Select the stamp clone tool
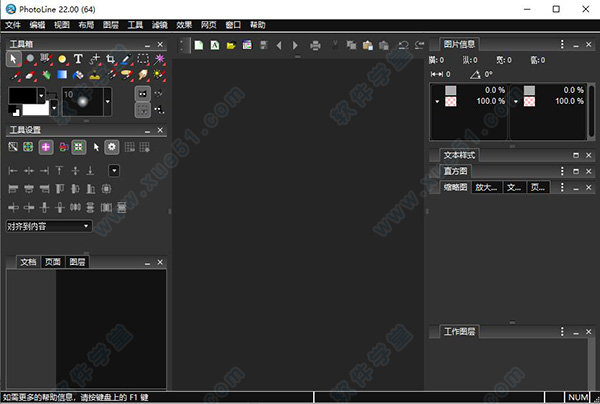 tap(95, 75)
